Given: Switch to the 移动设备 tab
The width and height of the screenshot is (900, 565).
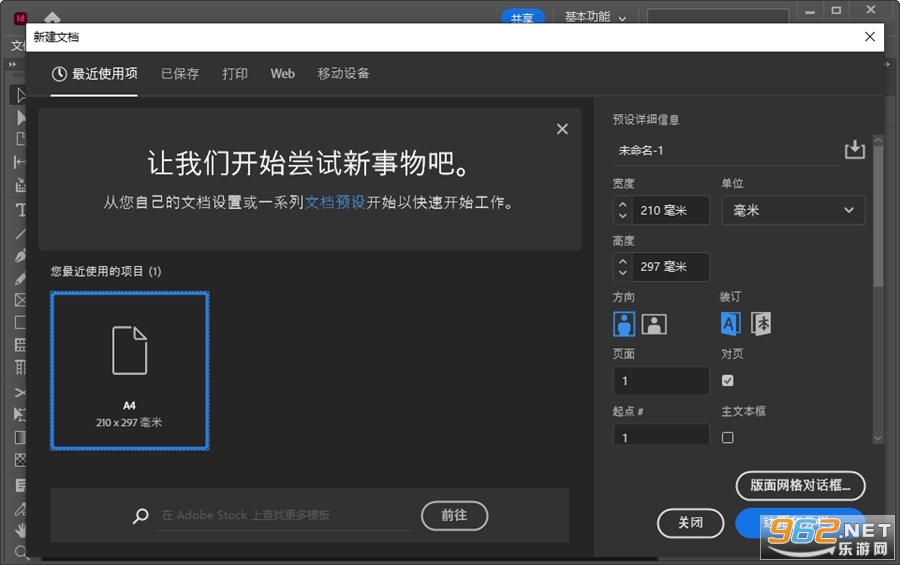Looking at the screenshot, I should pyautogui.click(x=343, y=73).
